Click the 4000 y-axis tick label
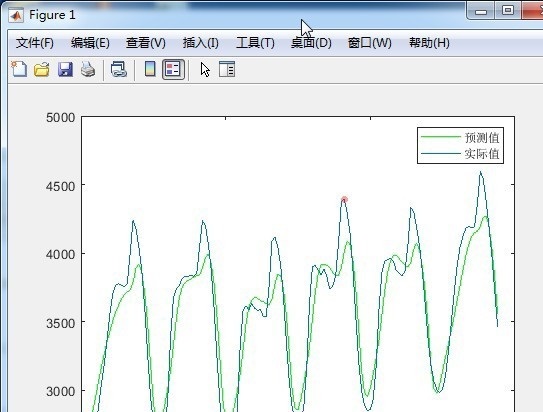The height and width of the screenshot is (412, 543). click(x=61, y=254)
